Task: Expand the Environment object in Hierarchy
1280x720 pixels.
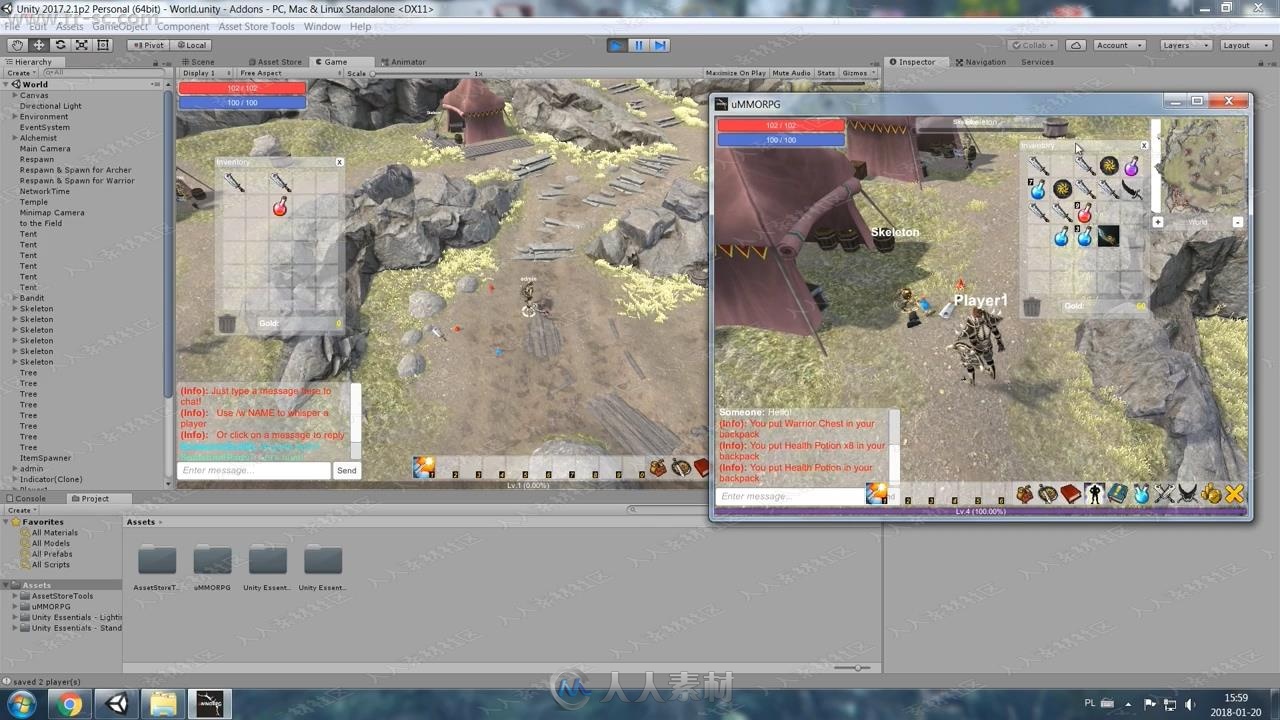Action: pos(15,117)
